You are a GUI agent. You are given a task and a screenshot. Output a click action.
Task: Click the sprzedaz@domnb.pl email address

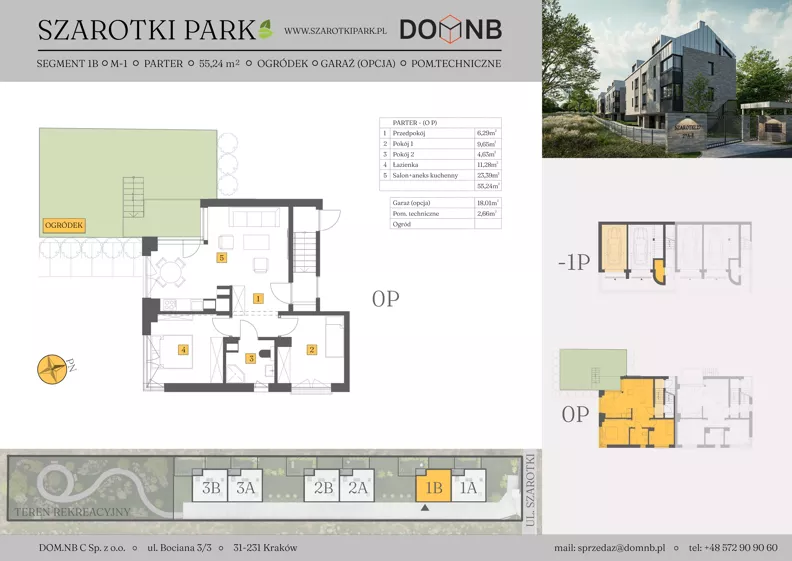tap(621, 547)
